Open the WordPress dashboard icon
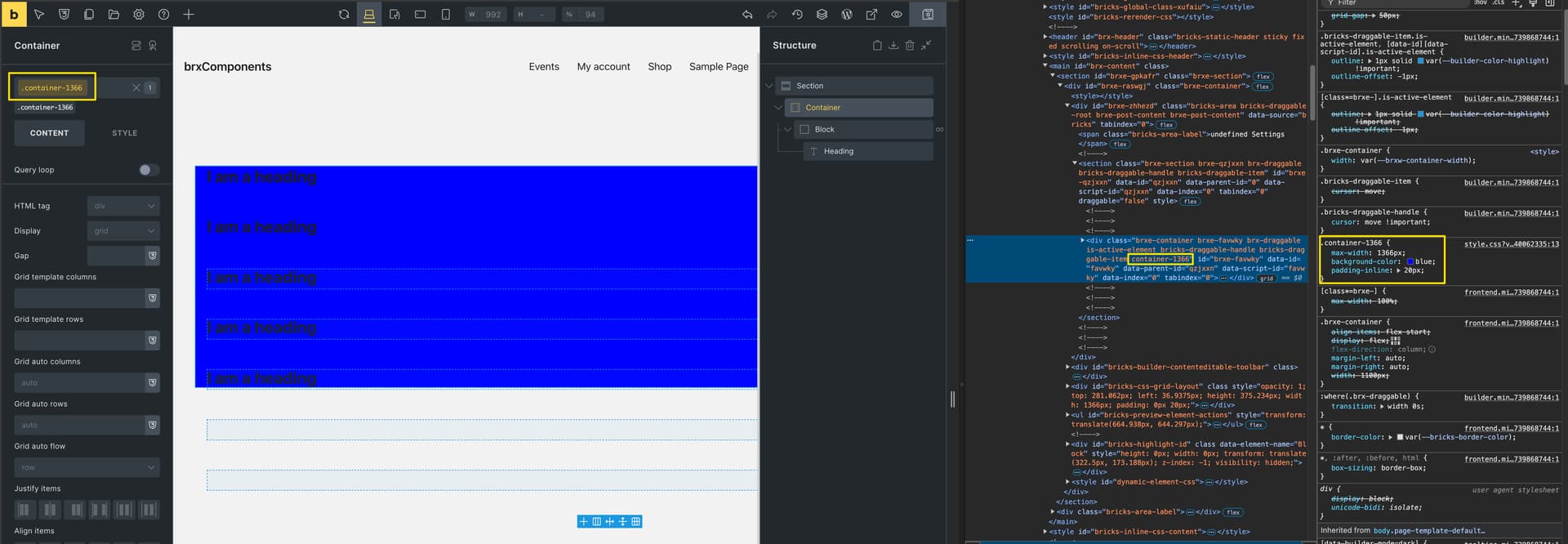Screen dimensions: 1568x544 847,15
